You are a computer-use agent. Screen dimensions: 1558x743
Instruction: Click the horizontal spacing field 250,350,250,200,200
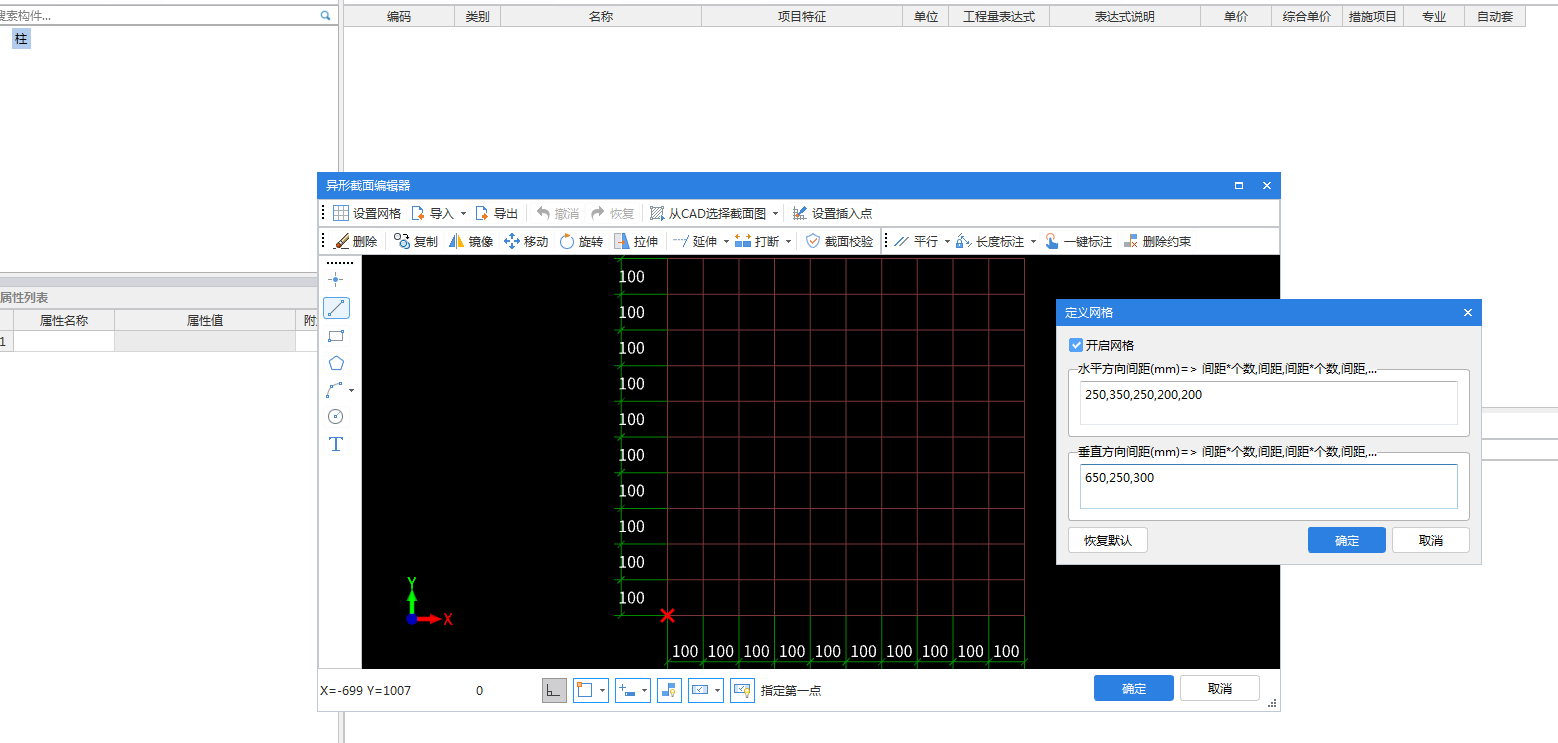tap(1268, 403)
